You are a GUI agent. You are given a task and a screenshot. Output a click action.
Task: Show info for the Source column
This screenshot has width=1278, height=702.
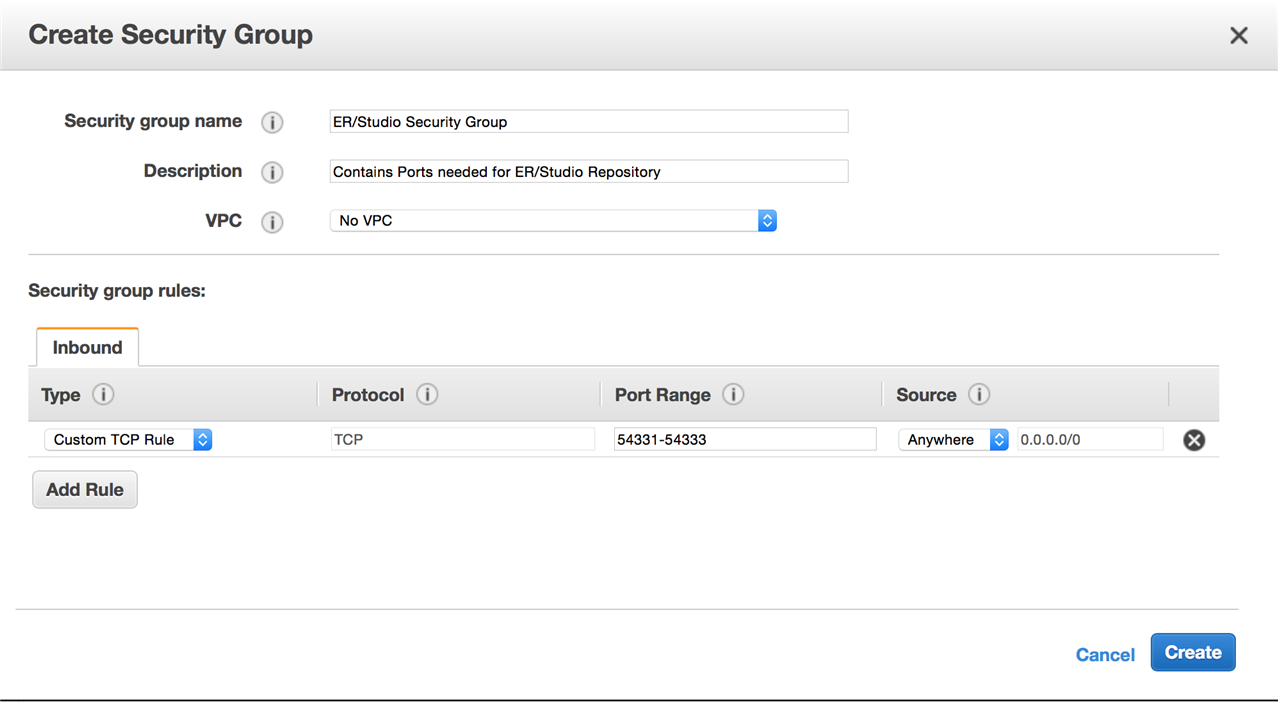point(979,395)
